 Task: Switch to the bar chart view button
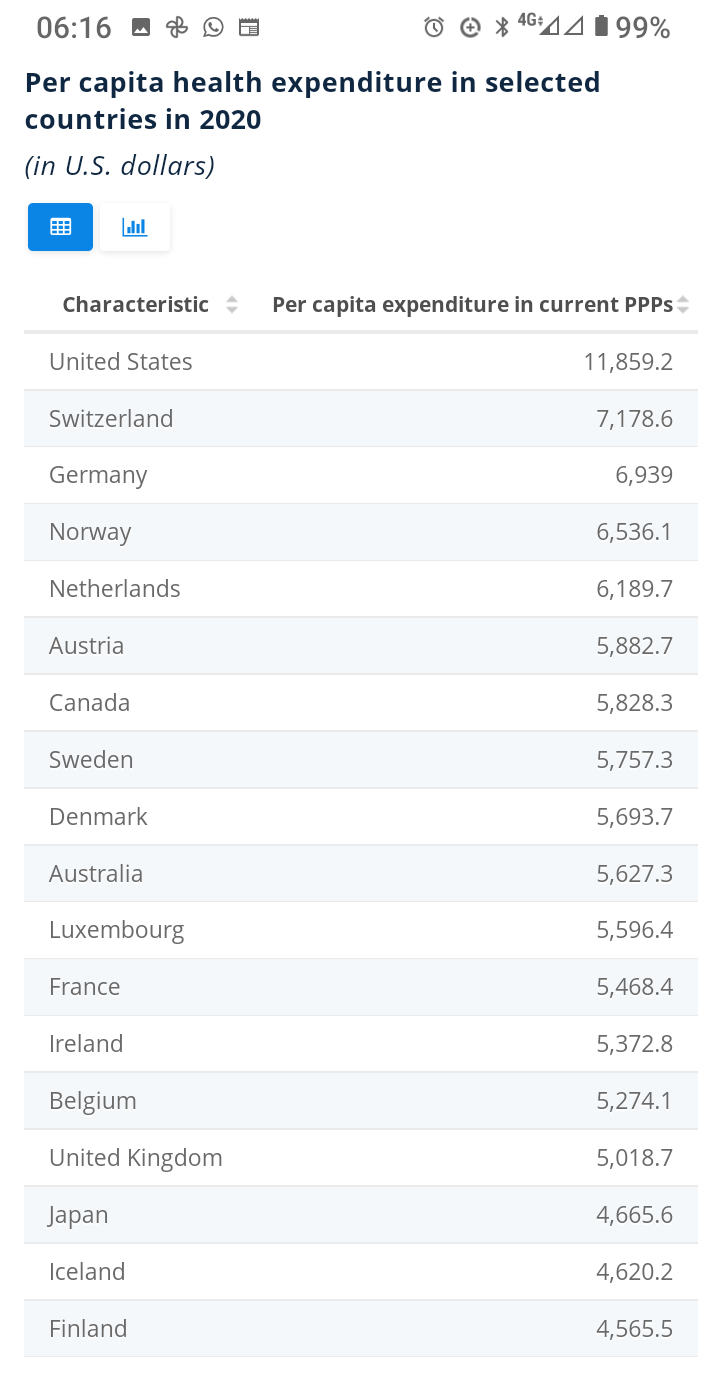pyautogui.click(x=135, y=227)
